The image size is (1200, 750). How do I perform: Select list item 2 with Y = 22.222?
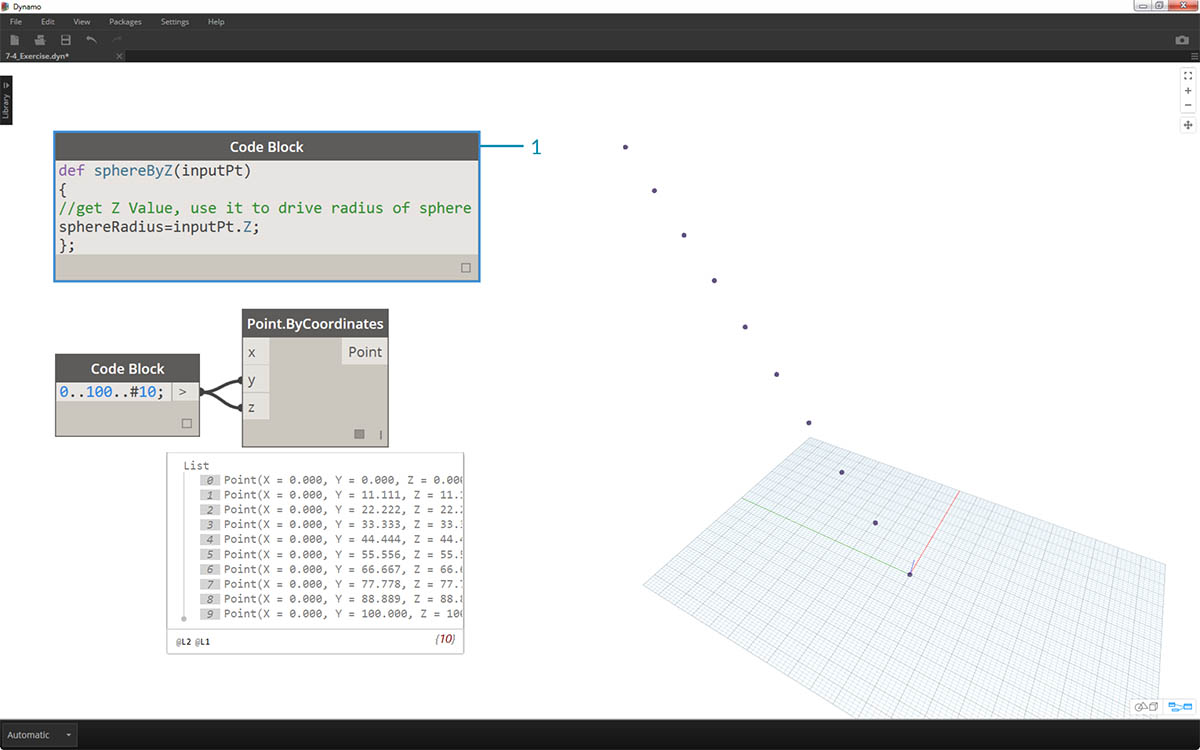[331, 510]
